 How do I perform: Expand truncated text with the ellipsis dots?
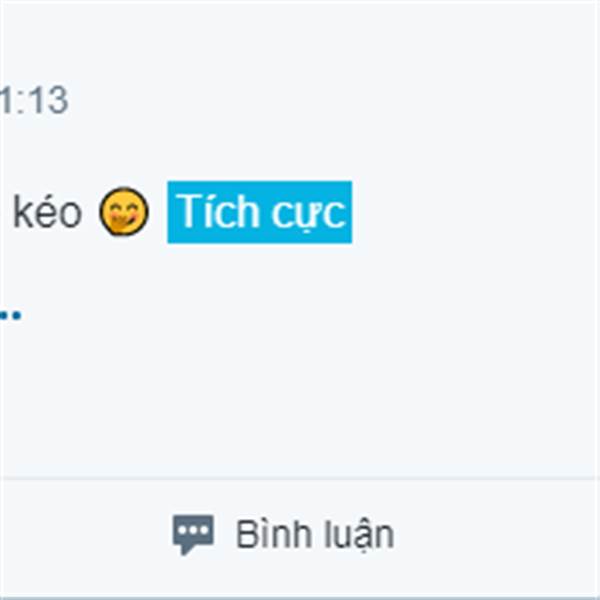click(10, 316)
